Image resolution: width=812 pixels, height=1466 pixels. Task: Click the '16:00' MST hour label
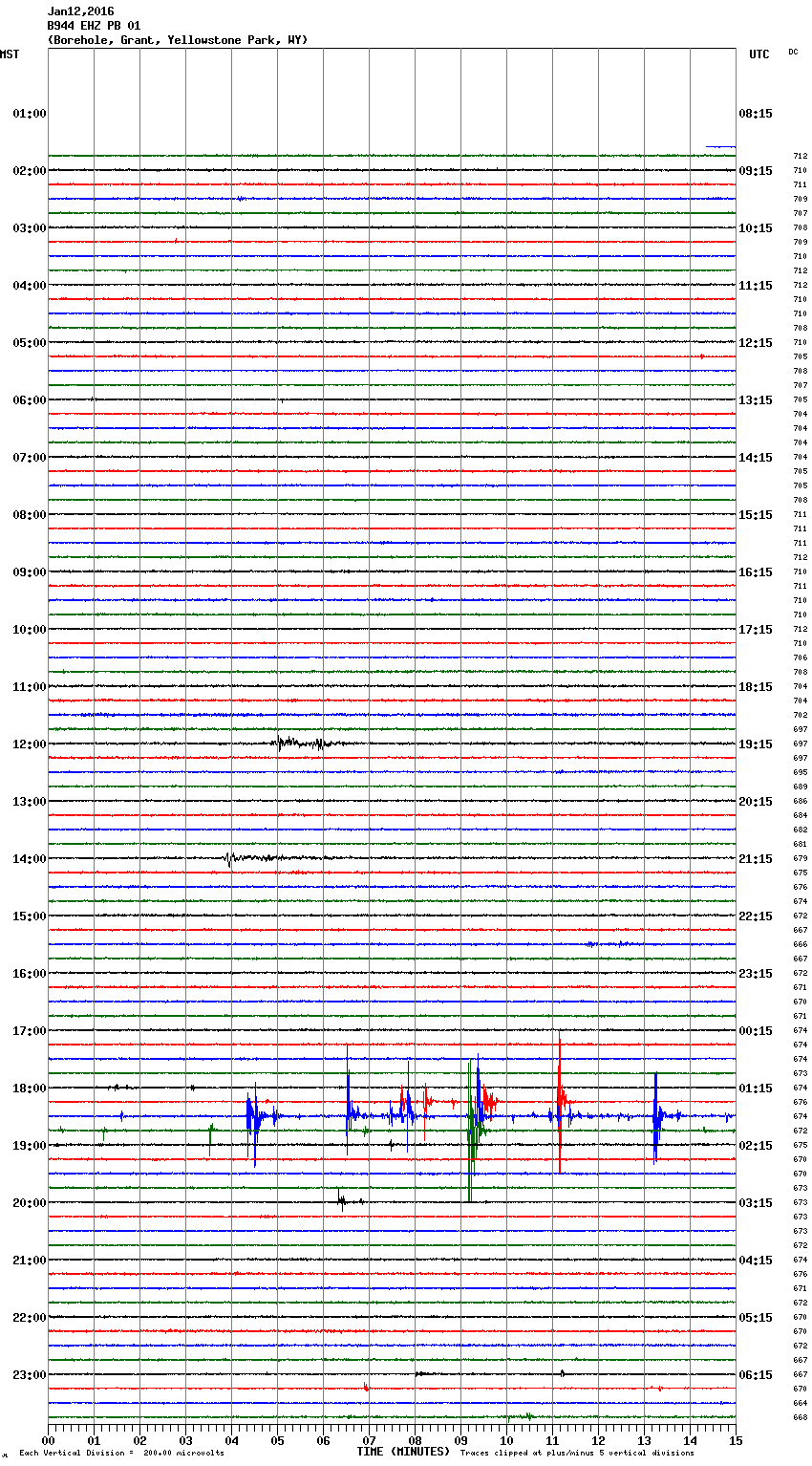[30, 974]
